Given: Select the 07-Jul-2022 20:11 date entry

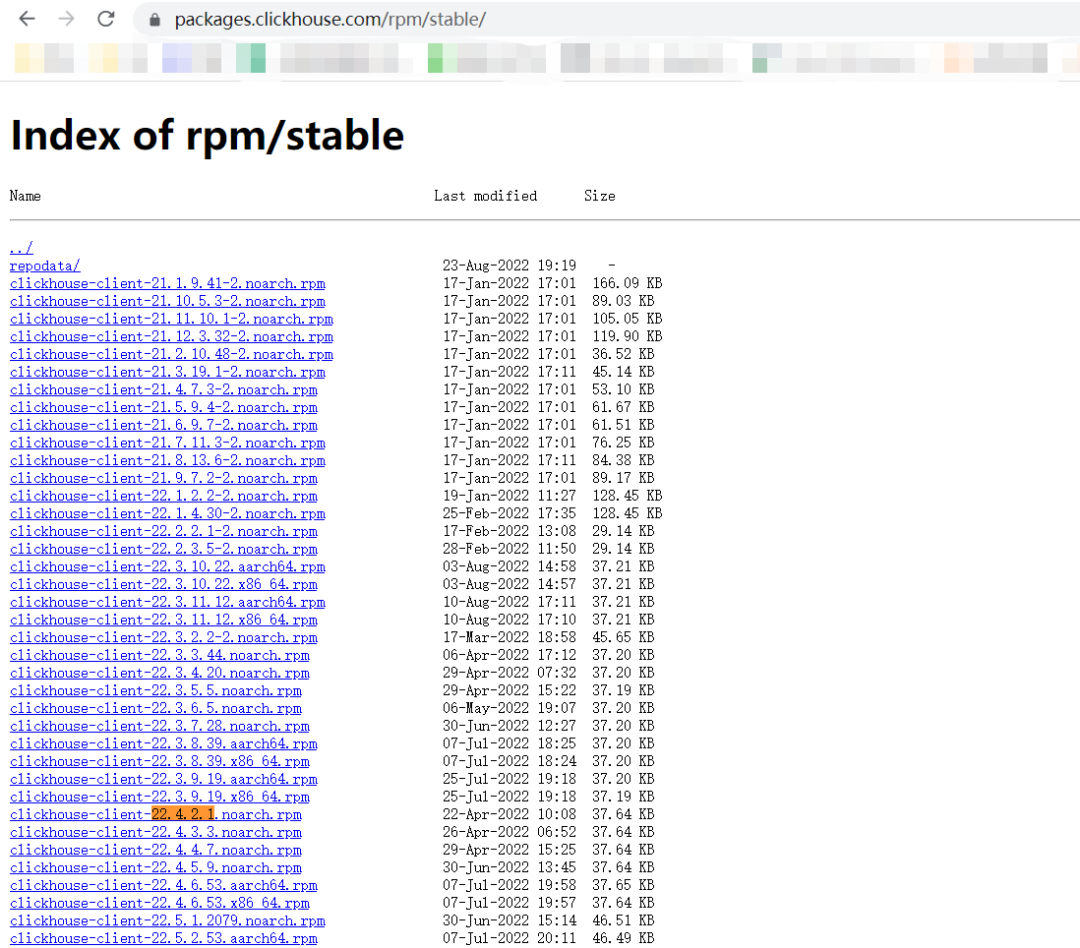Looking at the screenshot, I should (x=510, y=938).
